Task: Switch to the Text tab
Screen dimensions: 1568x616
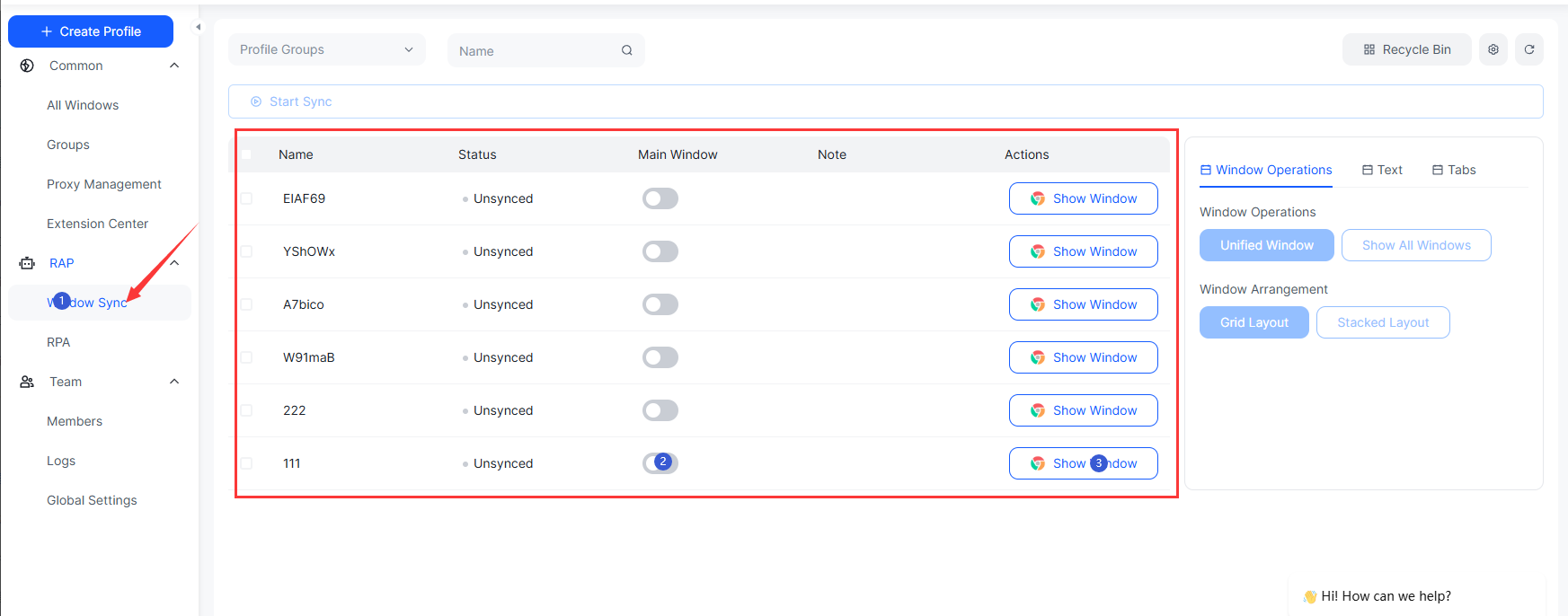Action: click(x=1382, y=170)
